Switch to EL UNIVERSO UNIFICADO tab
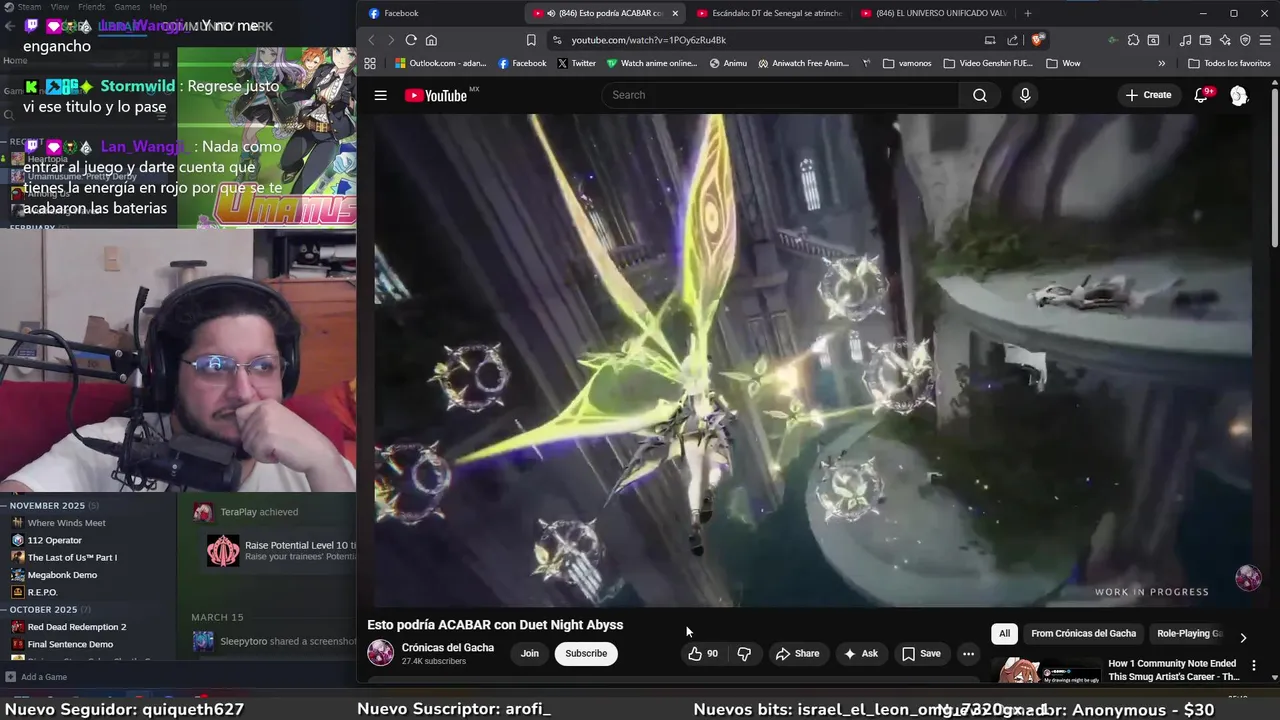 tap(933, 13)
